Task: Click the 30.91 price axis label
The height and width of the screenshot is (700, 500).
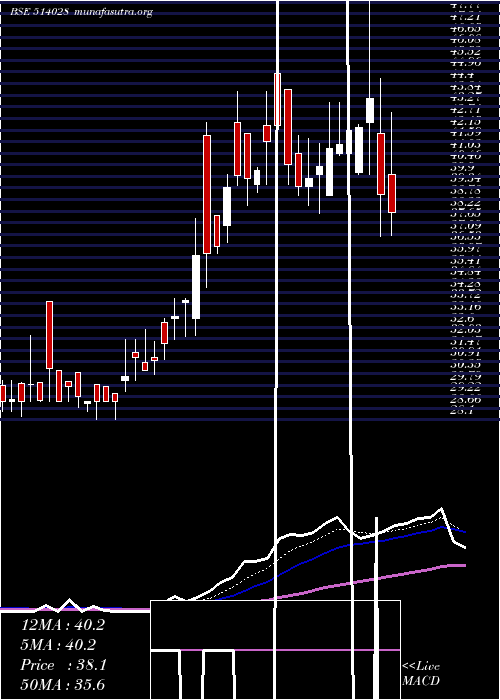Action: (x=465, y=353)
